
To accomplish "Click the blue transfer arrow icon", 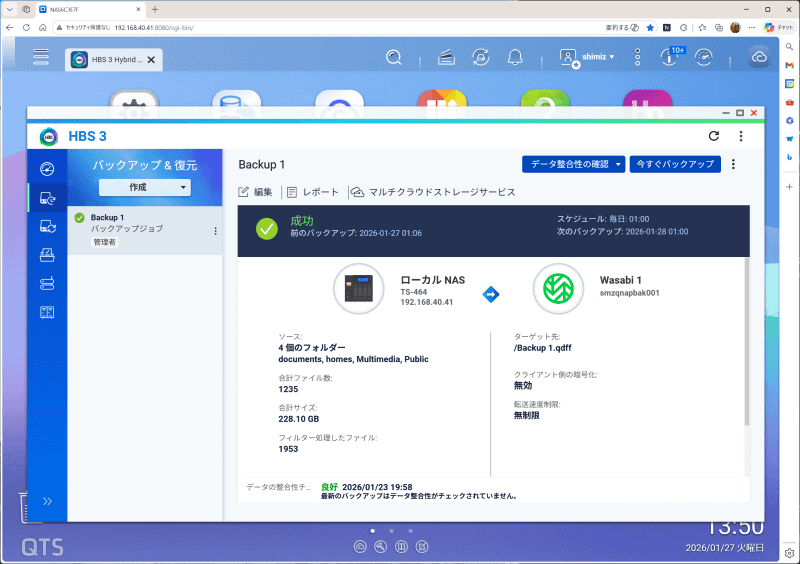I will (x=491, y=295).
